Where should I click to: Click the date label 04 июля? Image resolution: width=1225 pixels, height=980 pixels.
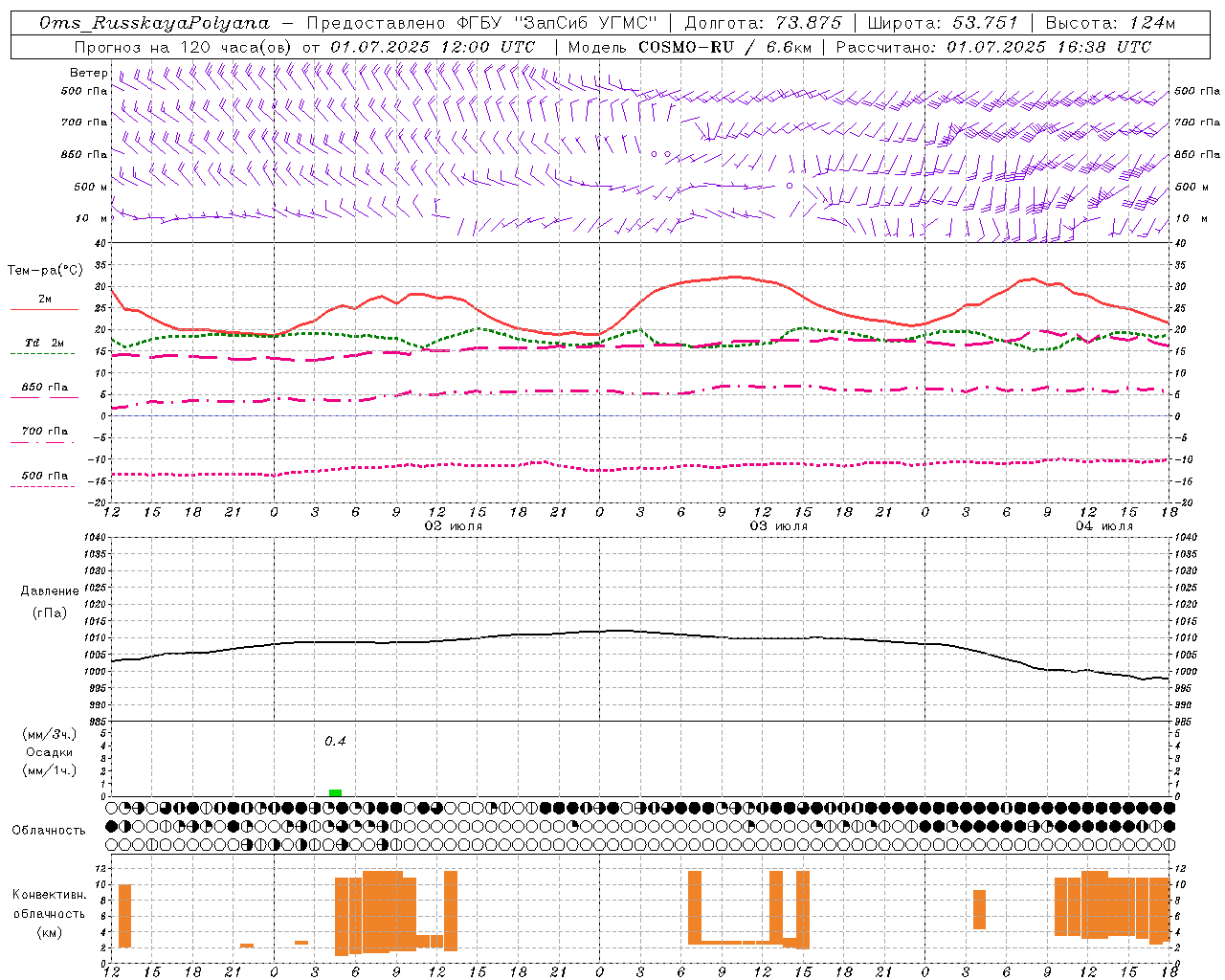tap(1104, 526)
